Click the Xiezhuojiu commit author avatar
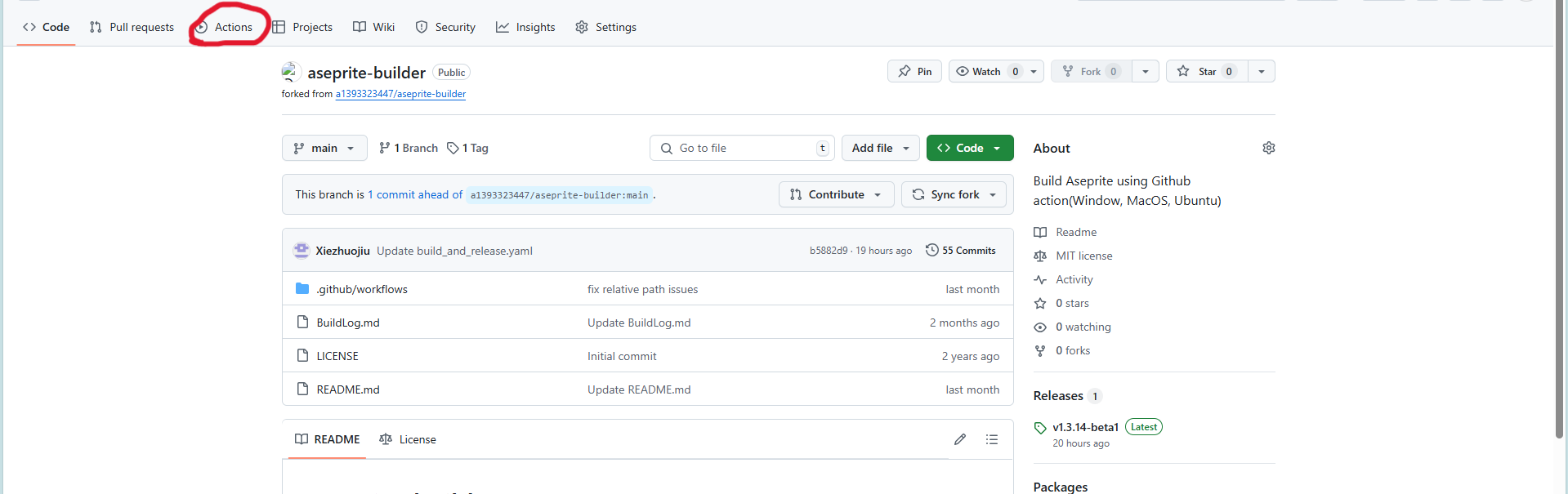The image size is (1568, 494). tap(302, 250)
